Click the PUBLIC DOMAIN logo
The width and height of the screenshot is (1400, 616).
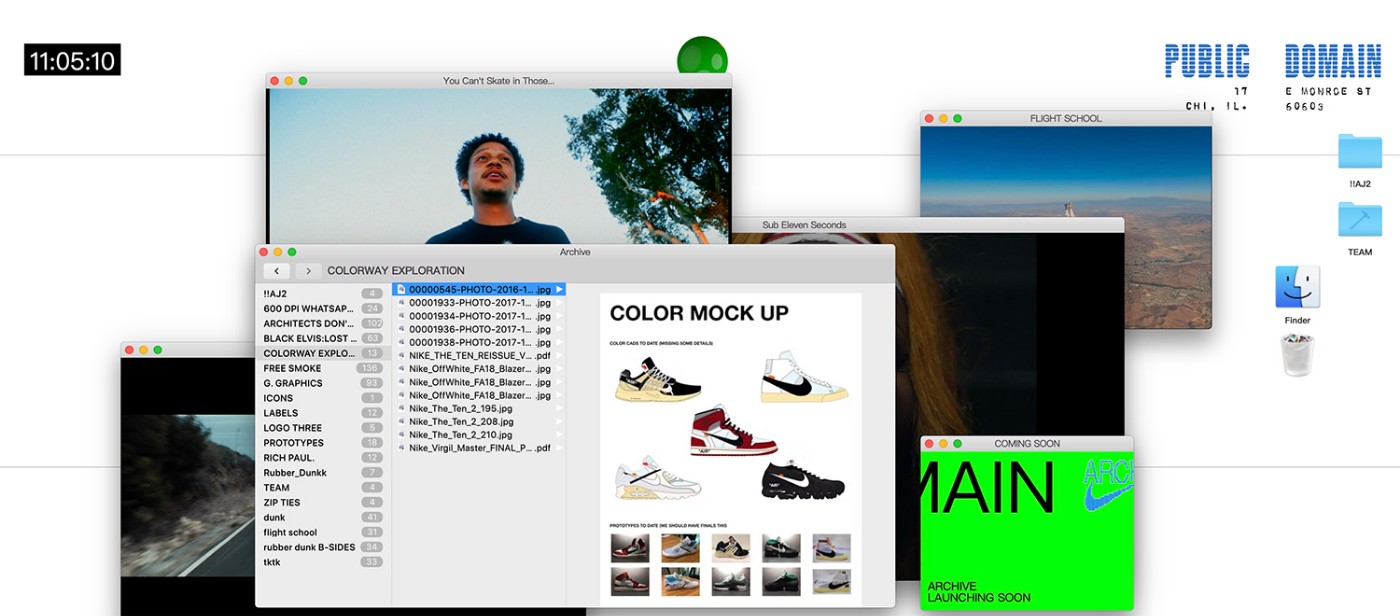[x=1272, y=62]
